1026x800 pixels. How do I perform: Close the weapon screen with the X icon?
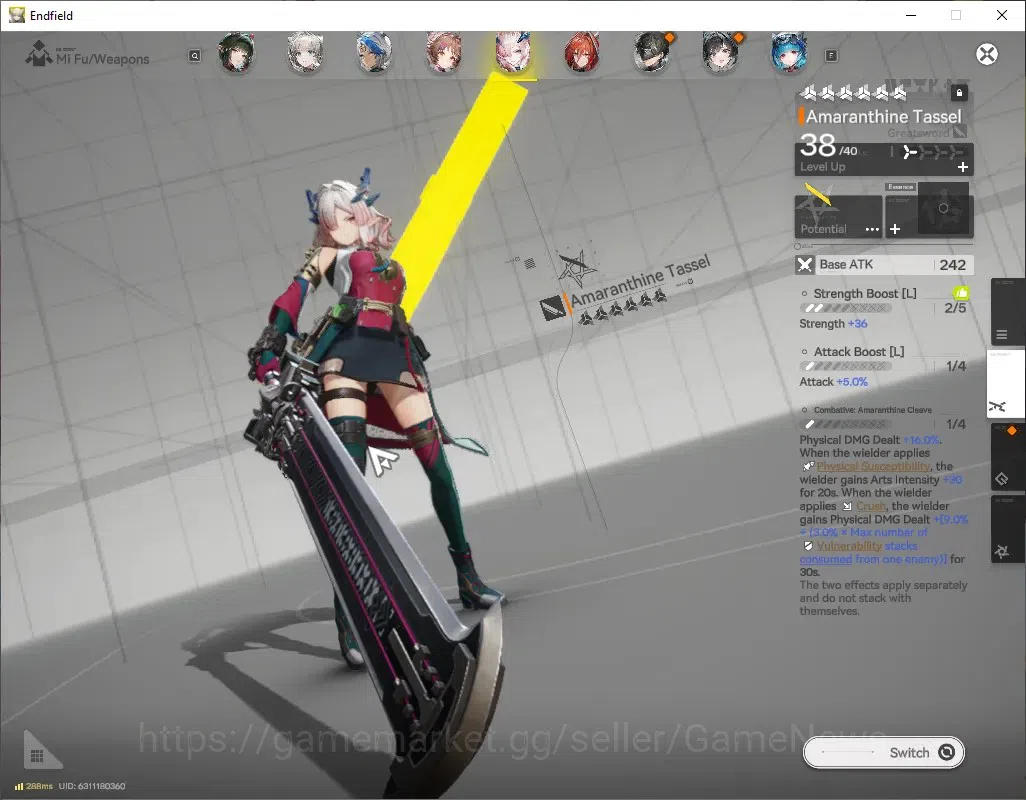click(987, 54)
